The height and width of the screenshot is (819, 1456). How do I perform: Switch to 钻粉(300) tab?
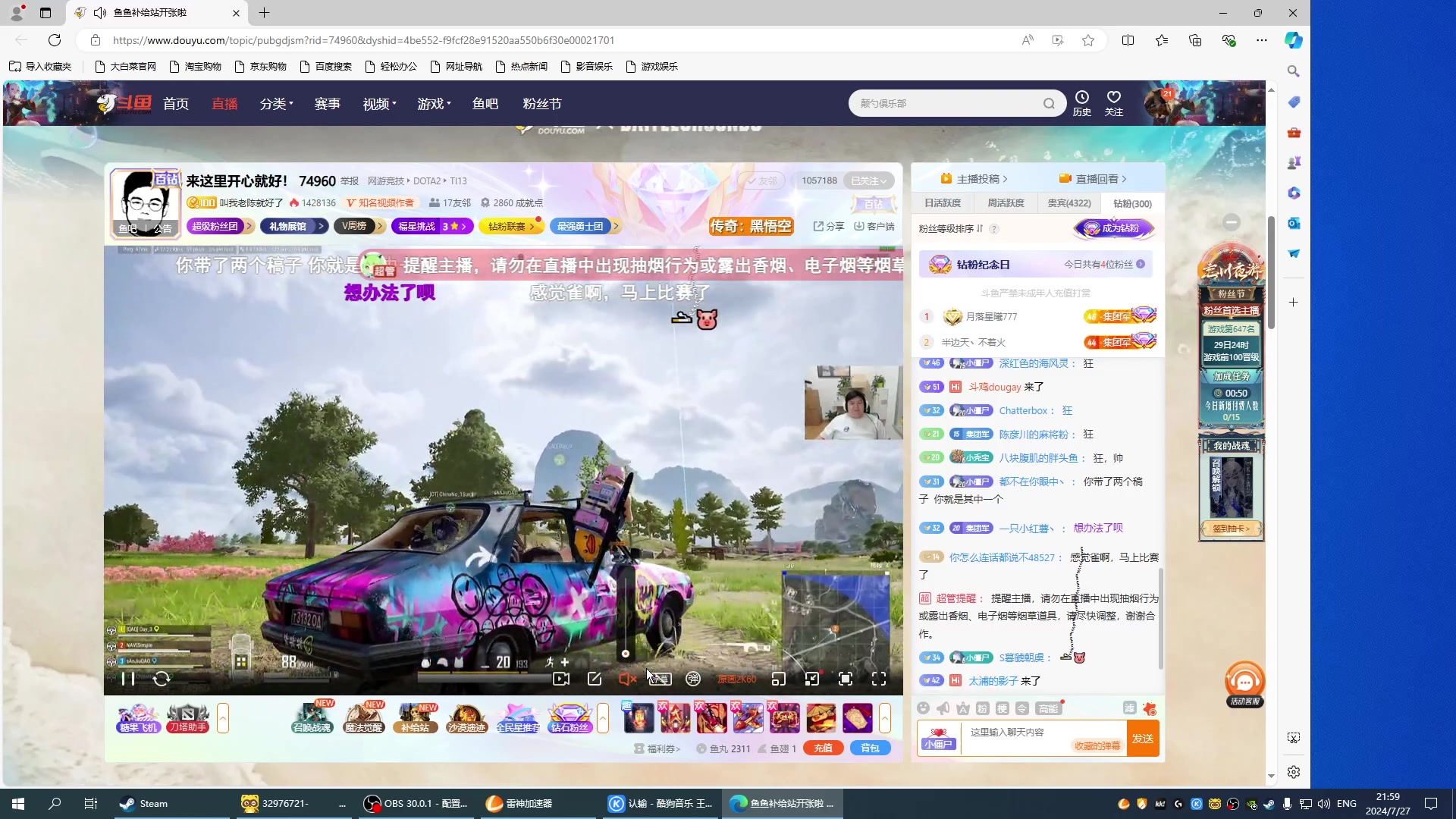[x=1132, y=203]
